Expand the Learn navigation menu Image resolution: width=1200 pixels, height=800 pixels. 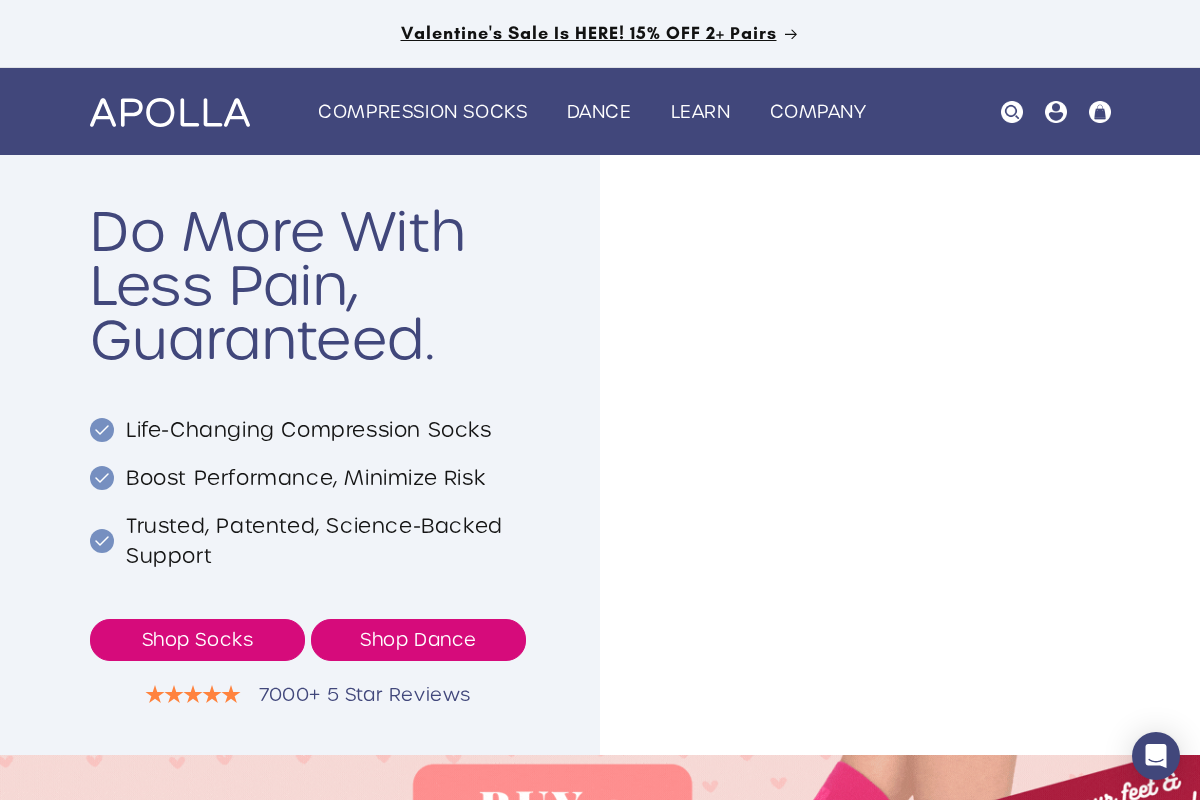(x=700, y=112)
